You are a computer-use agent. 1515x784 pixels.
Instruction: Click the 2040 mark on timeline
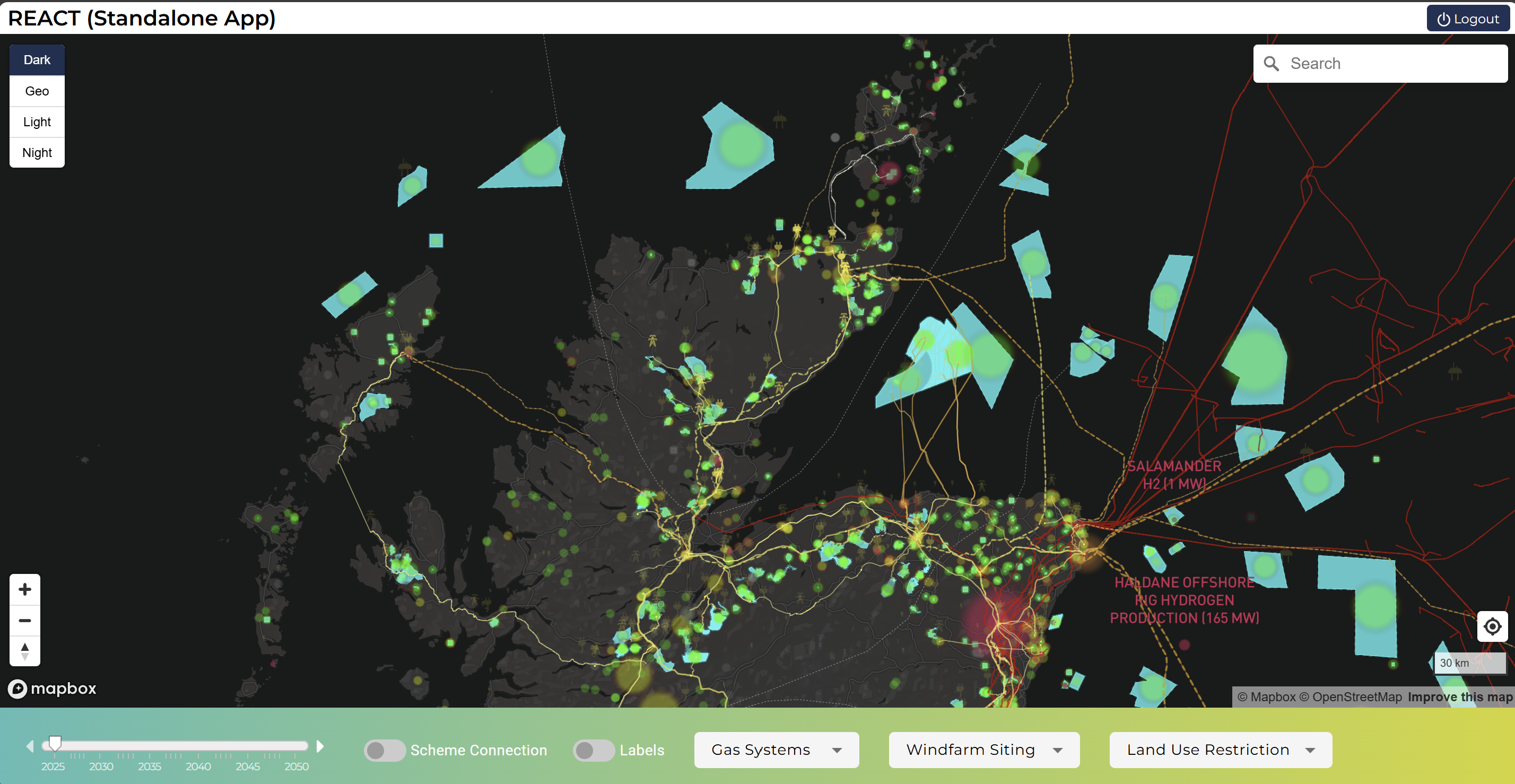tap(198, 766)
